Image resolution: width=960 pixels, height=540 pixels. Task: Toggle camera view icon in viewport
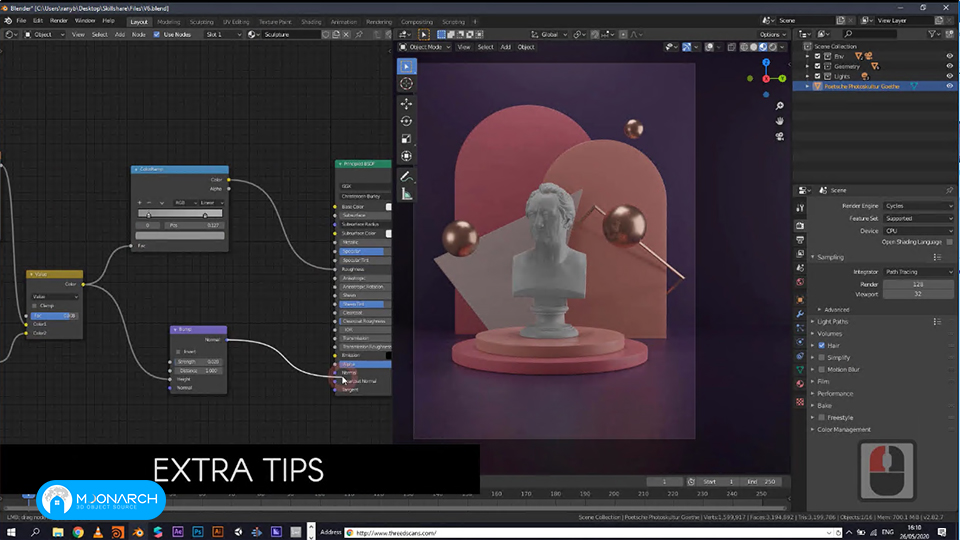tap(779, 136)
